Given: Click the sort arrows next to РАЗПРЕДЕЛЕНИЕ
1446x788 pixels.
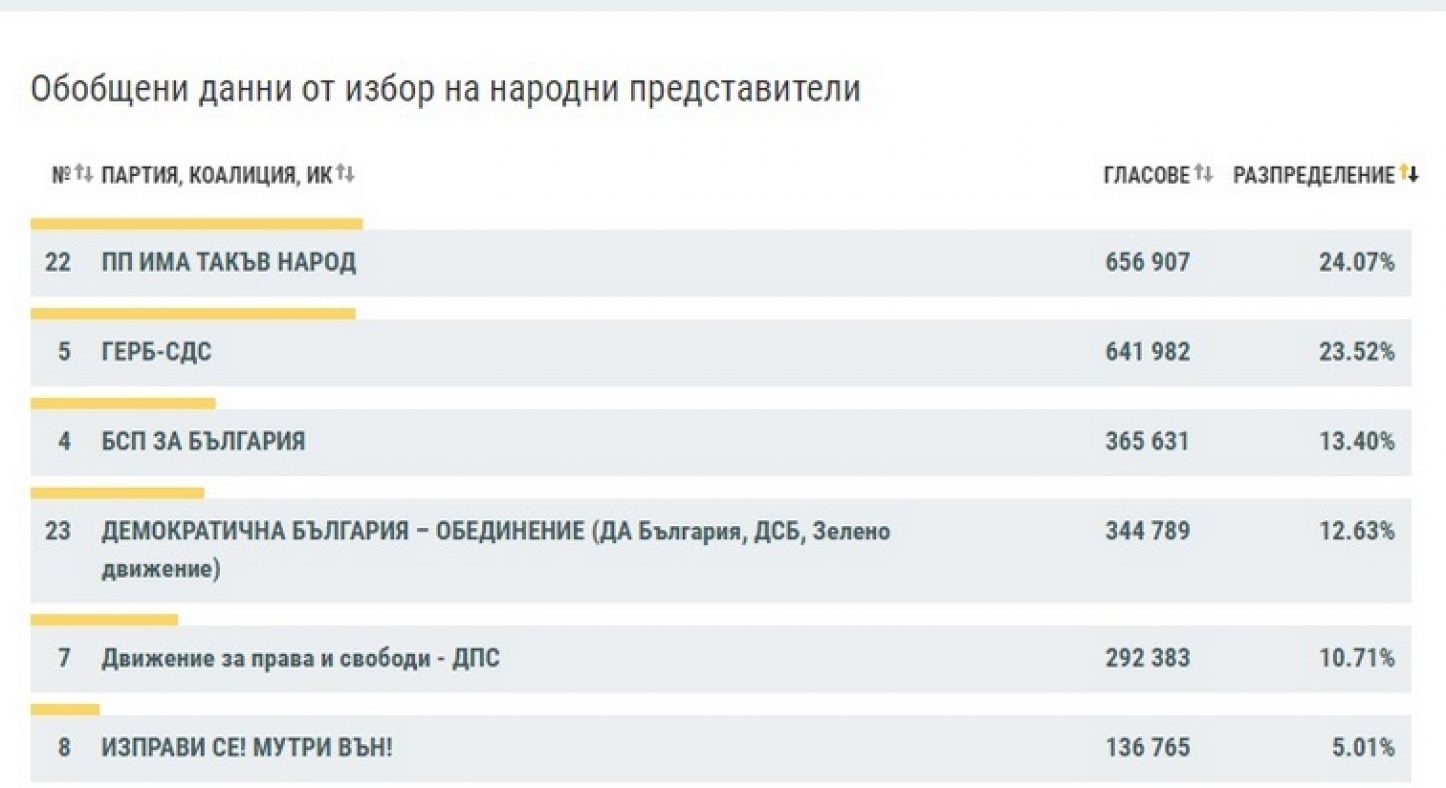Looking at the screenshot, I should (x=1408, y=175).
